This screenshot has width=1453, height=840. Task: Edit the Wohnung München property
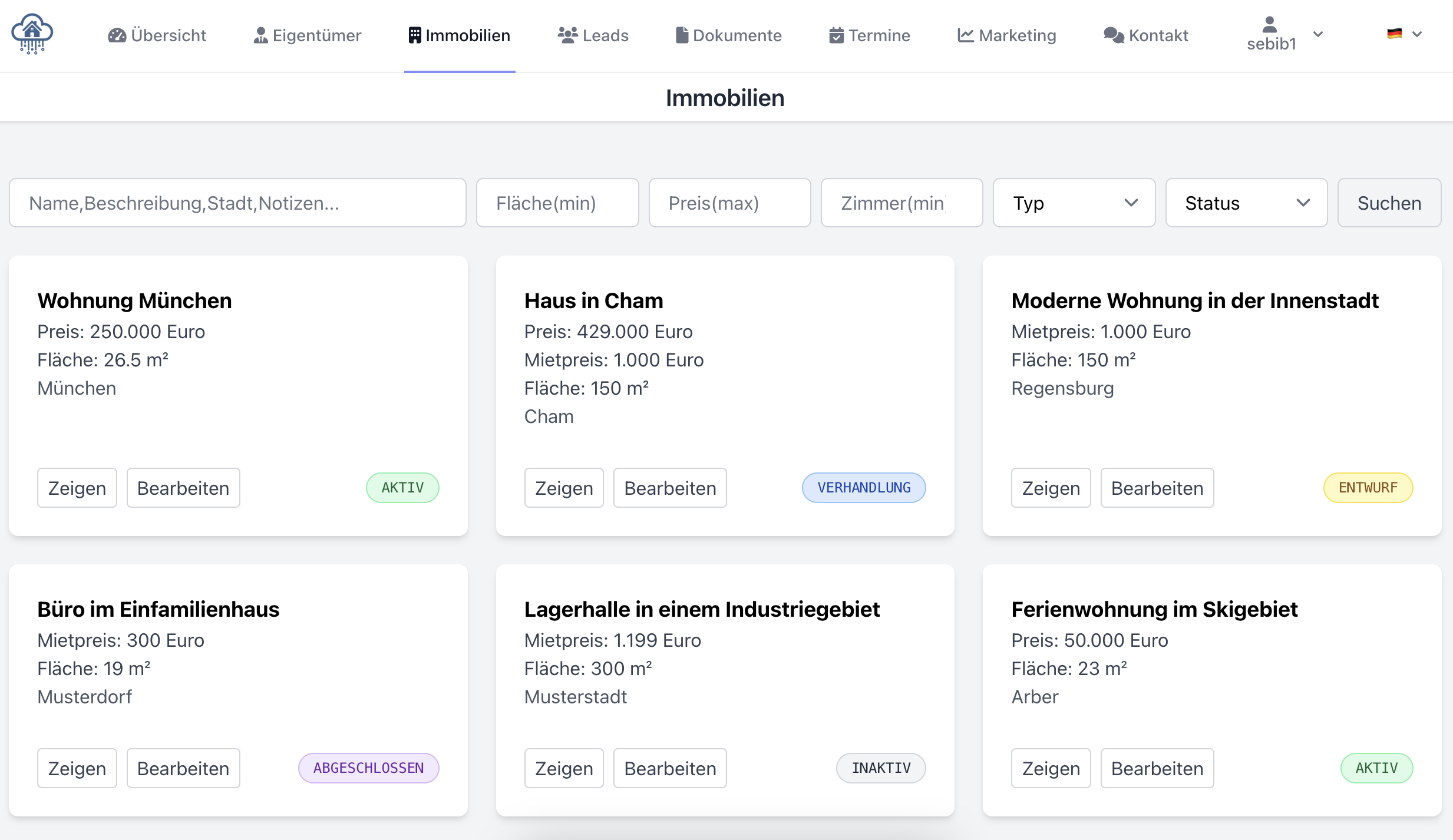click(183, 488)
